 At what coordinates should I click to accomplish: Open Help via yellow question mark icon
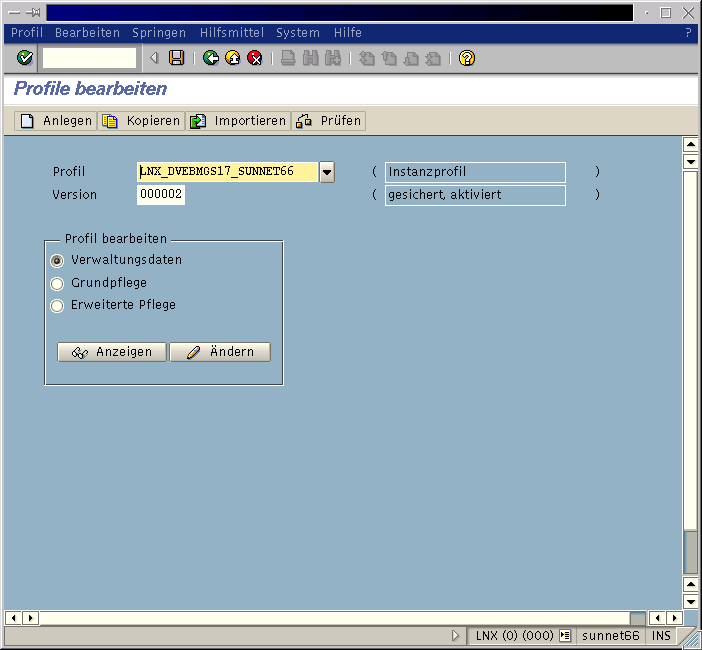point(466,58)
